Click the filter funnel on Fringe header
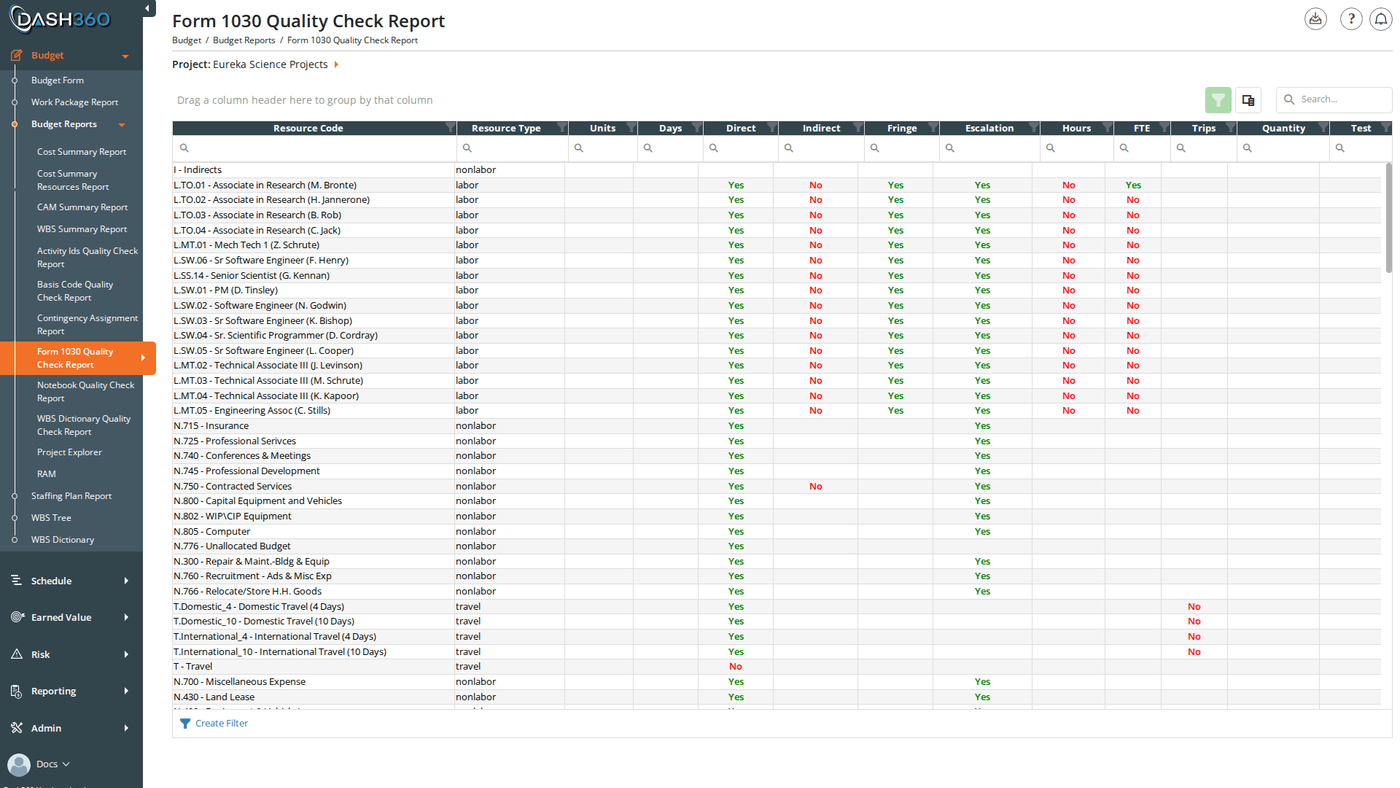Image resolution: width=1400 pixels, height=788 pixels. tap(932, 128)
